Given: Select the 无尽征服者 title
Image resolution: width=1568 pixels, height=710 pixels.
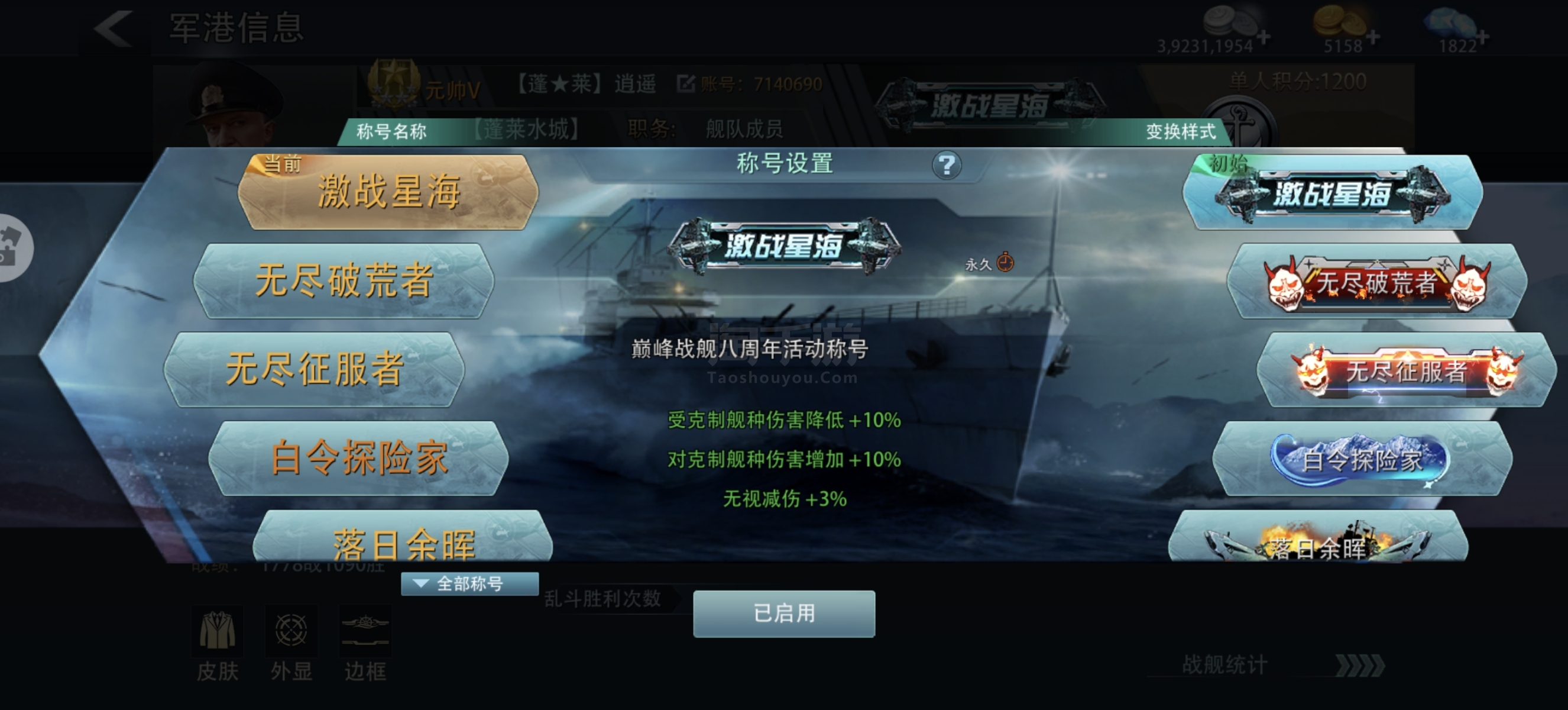Looking at the screenshot, I should [314, 369].
